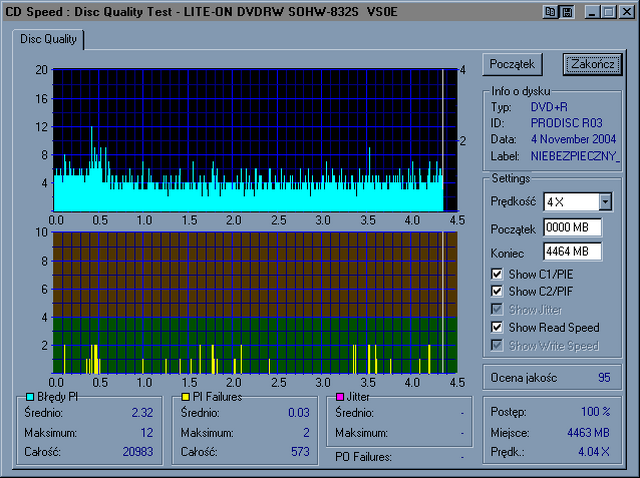
Task: Click the Postęp value 100 %
Action: (596, 411)
